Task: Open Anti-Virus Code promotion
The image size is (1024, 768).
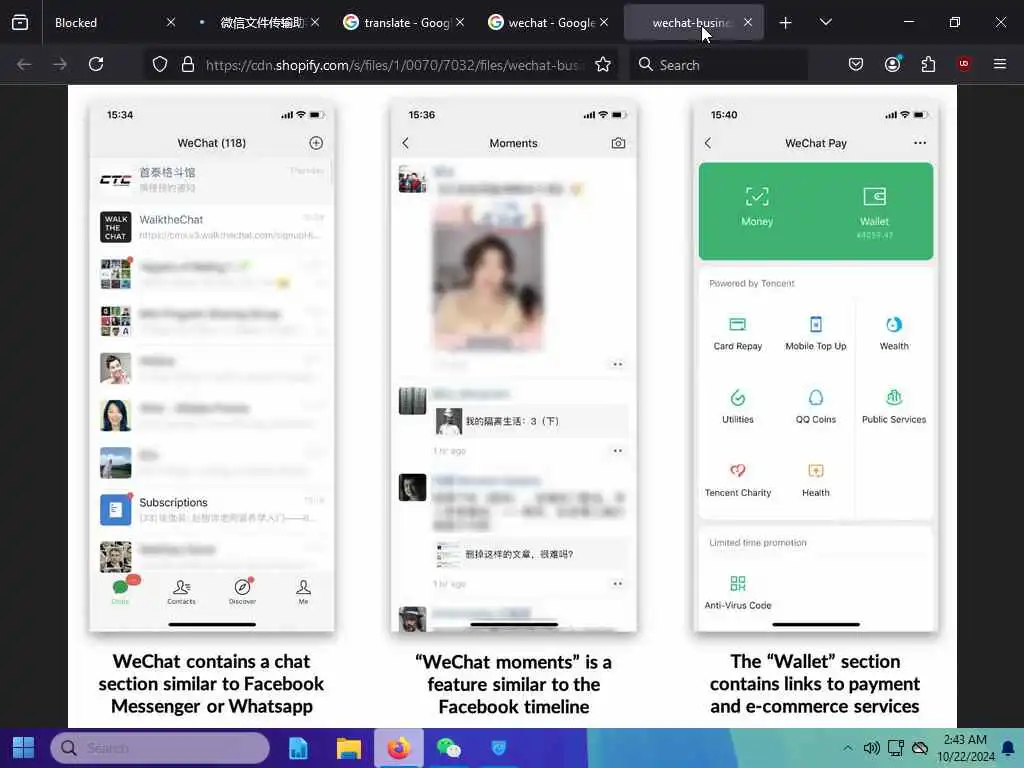Action: click(738, 592)
